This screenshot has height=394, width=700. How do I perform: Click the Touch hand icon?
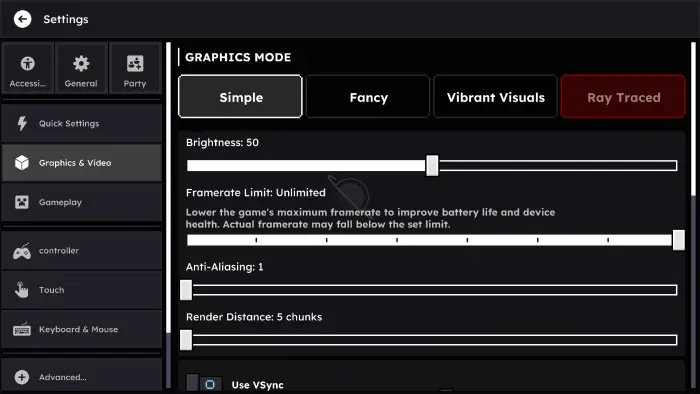[21, 290]
